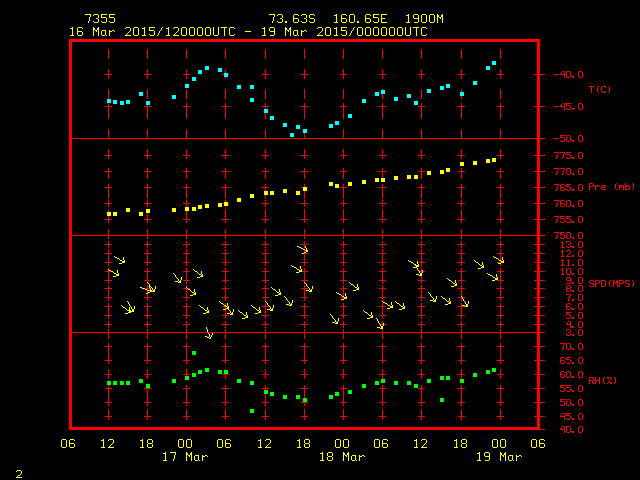The width and height of the screenshot is (640, 480).
Task: Click the 19 Mar date label
Action: (499, 457)
